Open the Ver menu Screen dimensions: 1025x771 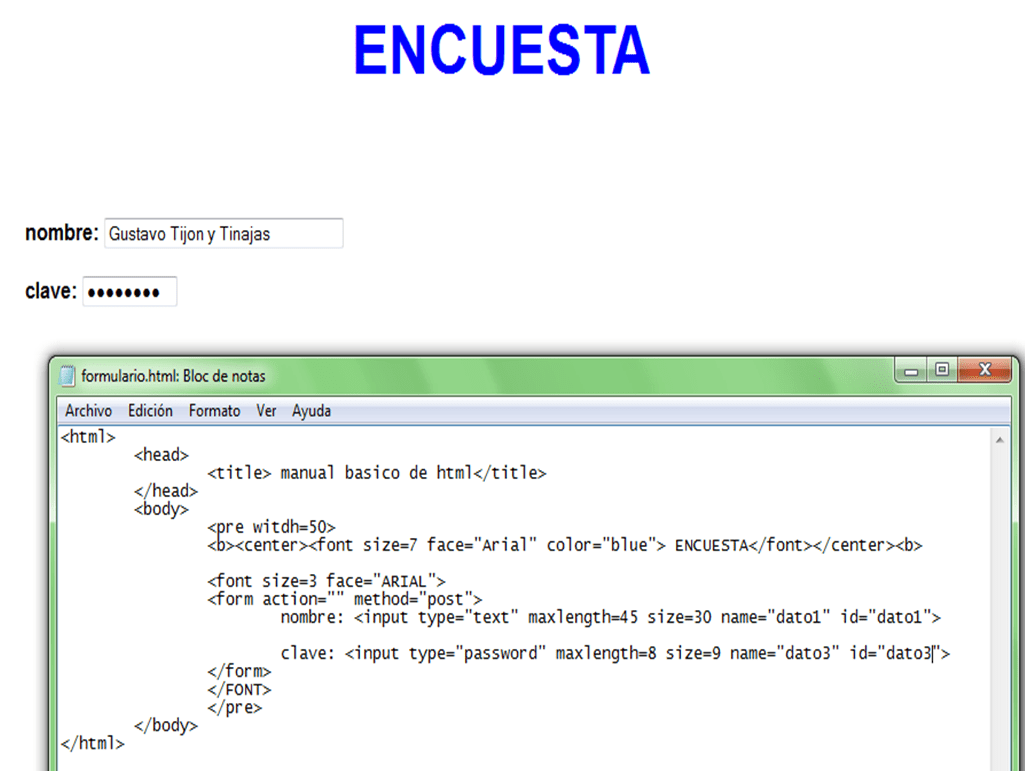pos(266,411)
